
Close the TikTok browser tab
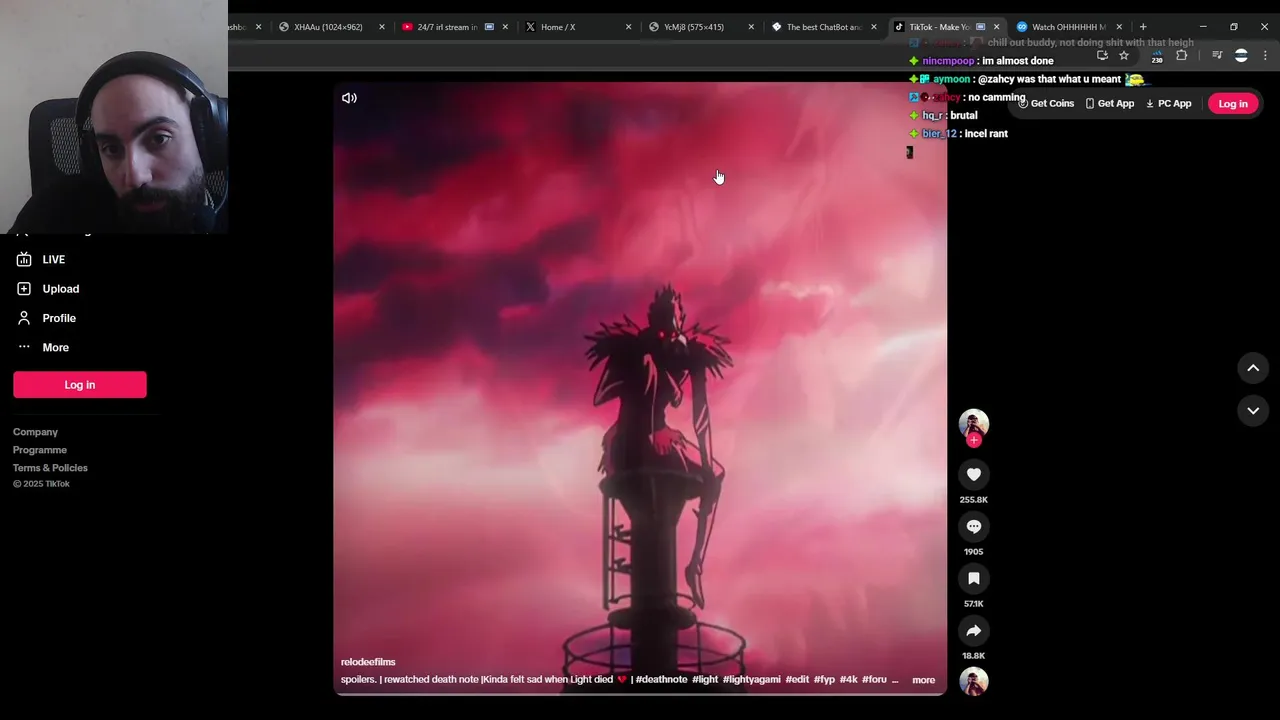(996, 27)
